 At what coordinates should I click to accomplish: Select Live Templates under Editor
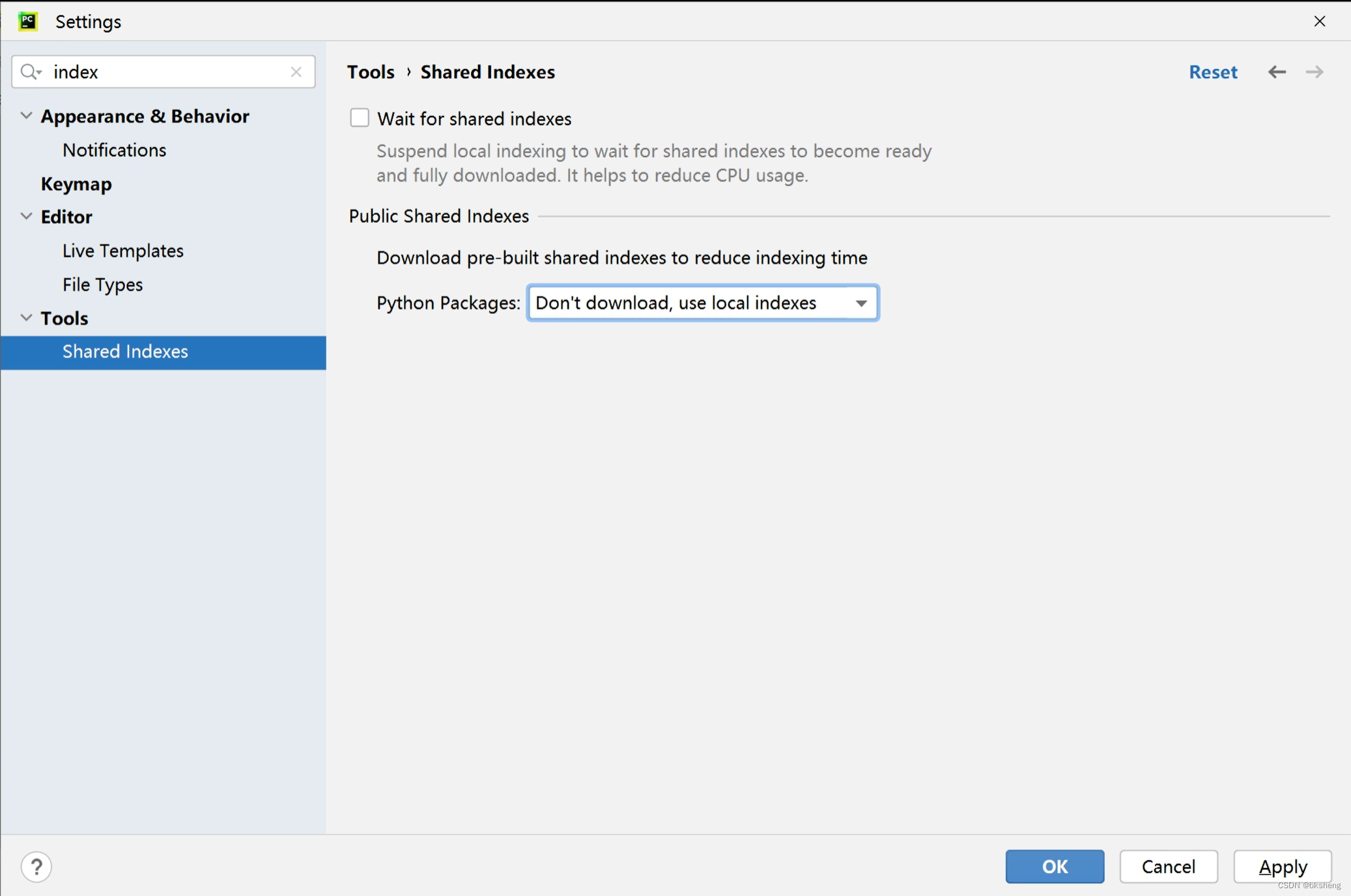pos(122,250)
